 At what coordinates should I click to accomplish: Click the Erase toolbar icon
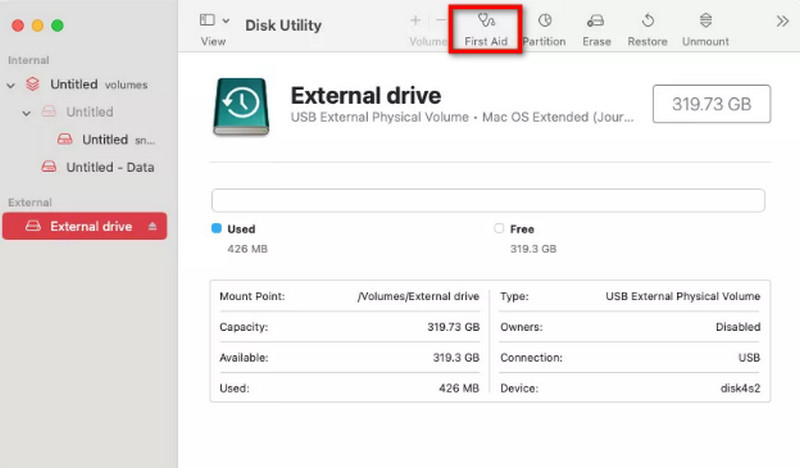pyautogui.click(x=596, y=28)
